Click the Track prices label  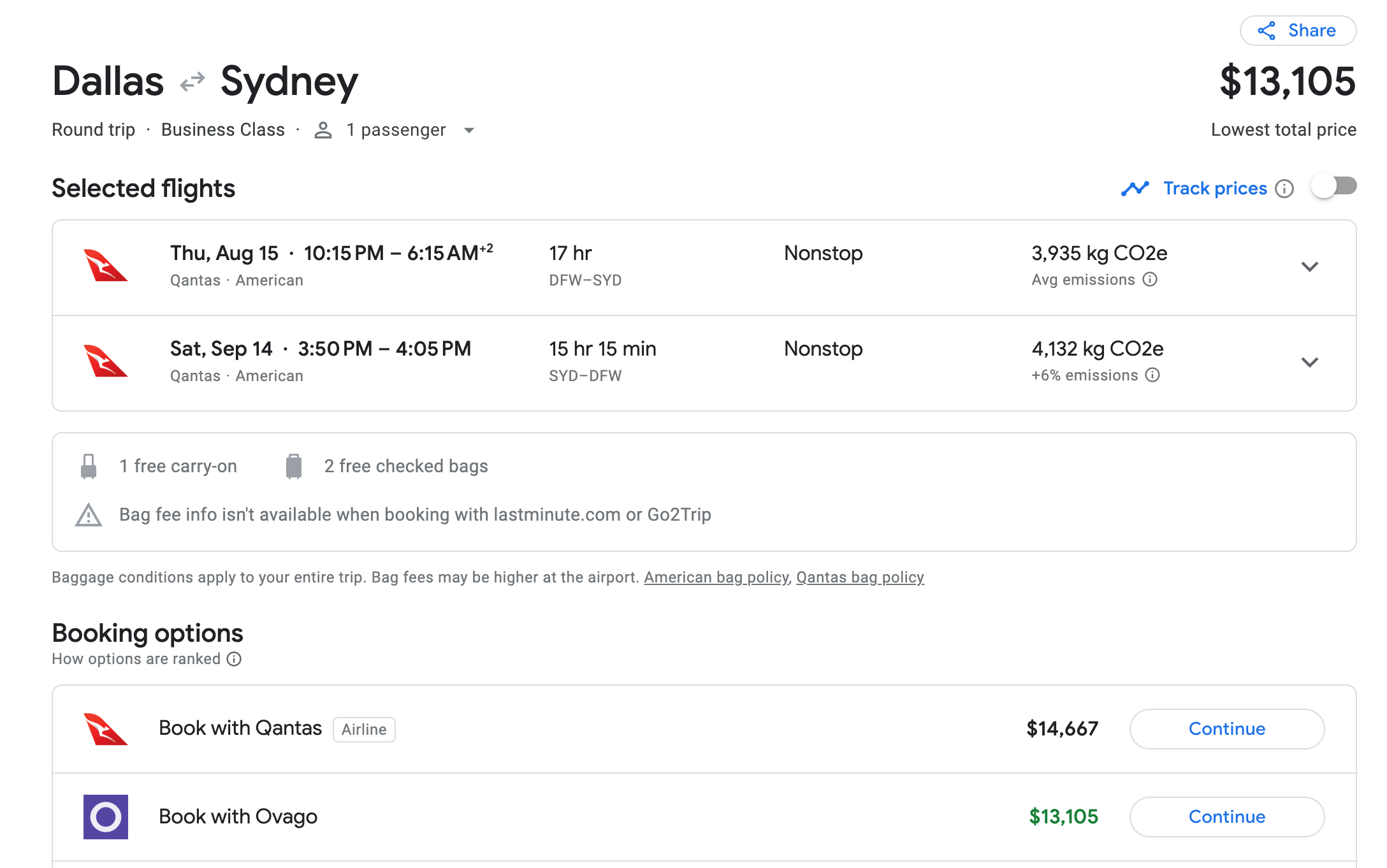1215,189
